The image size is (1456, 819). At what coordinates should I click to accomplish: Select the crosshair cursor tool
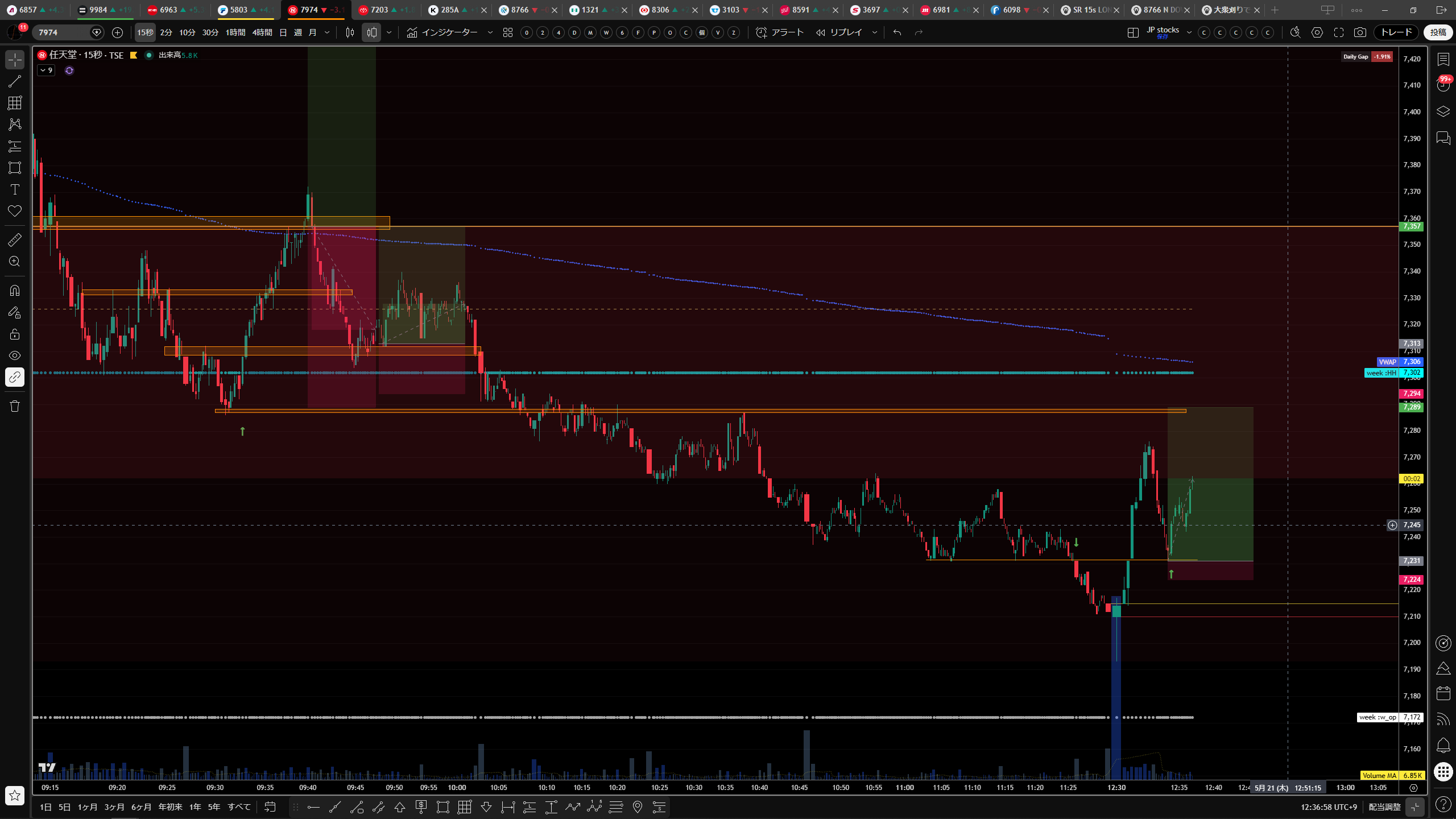pos(15,60)
